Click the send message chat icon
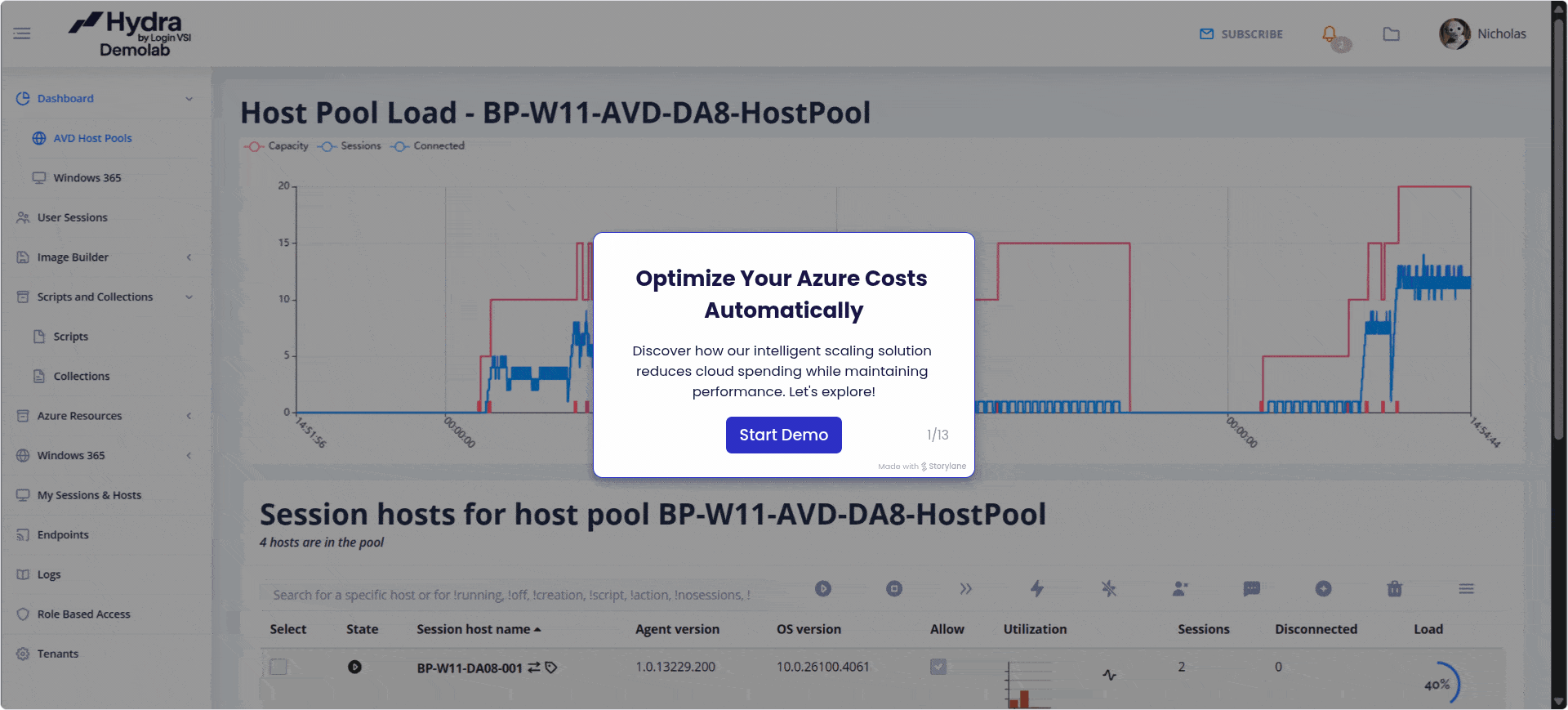Screen dimensions: 1568x710 (1251, 588)
